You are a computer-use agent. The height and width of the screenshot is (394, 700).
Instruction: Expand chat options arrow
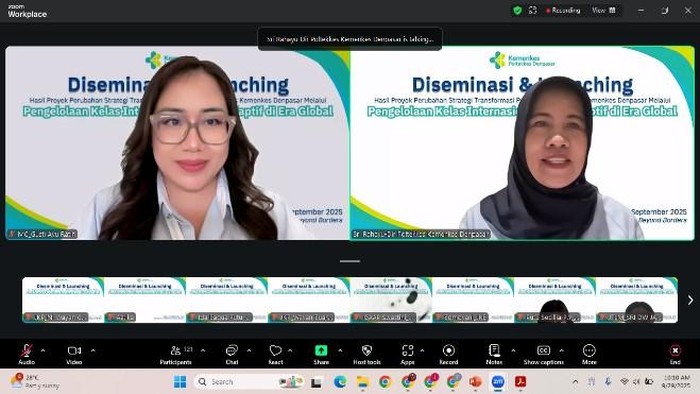click(x=249, y=351)
